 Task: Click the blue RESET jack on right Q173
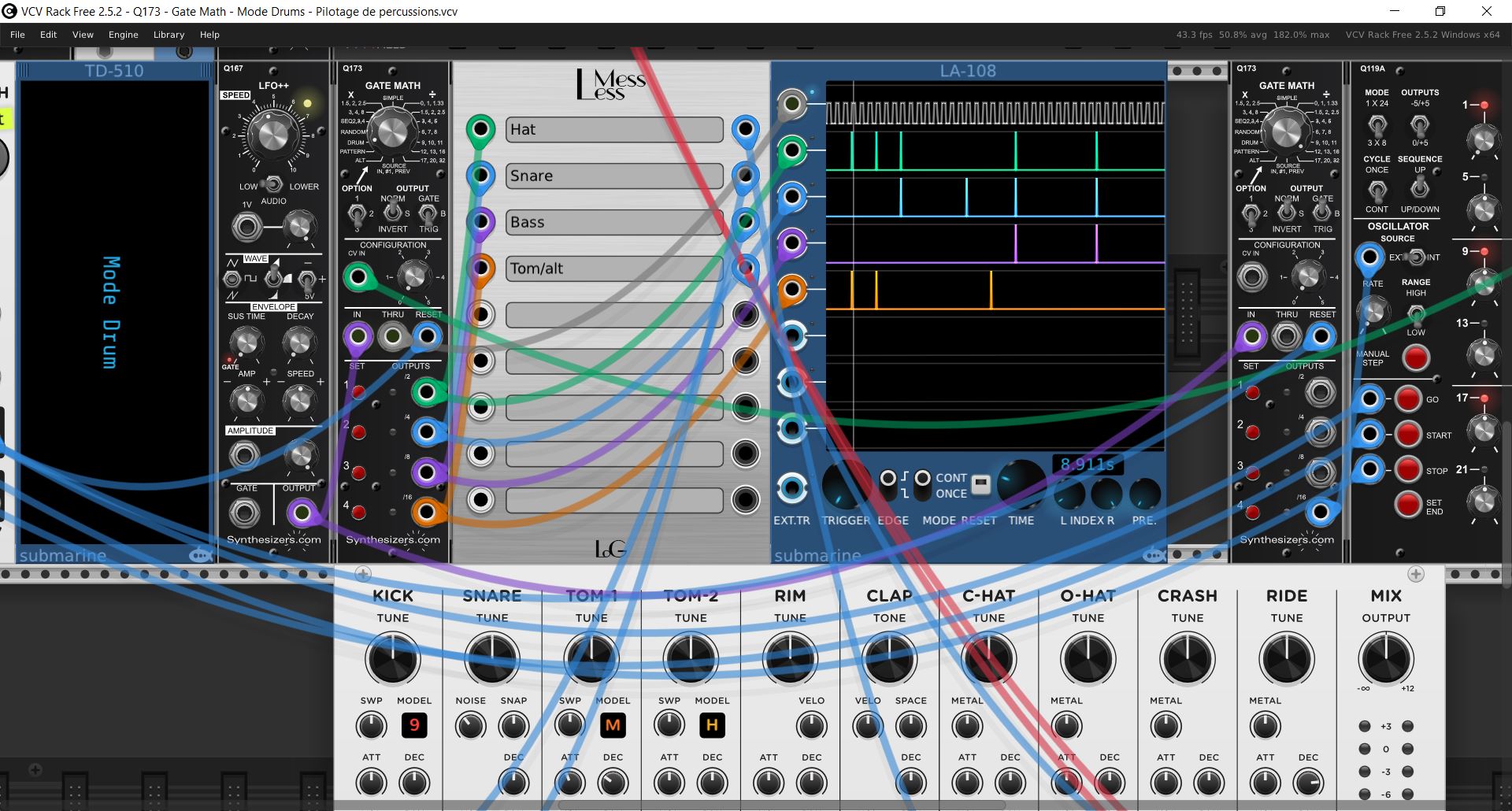tap(1321, 337)
